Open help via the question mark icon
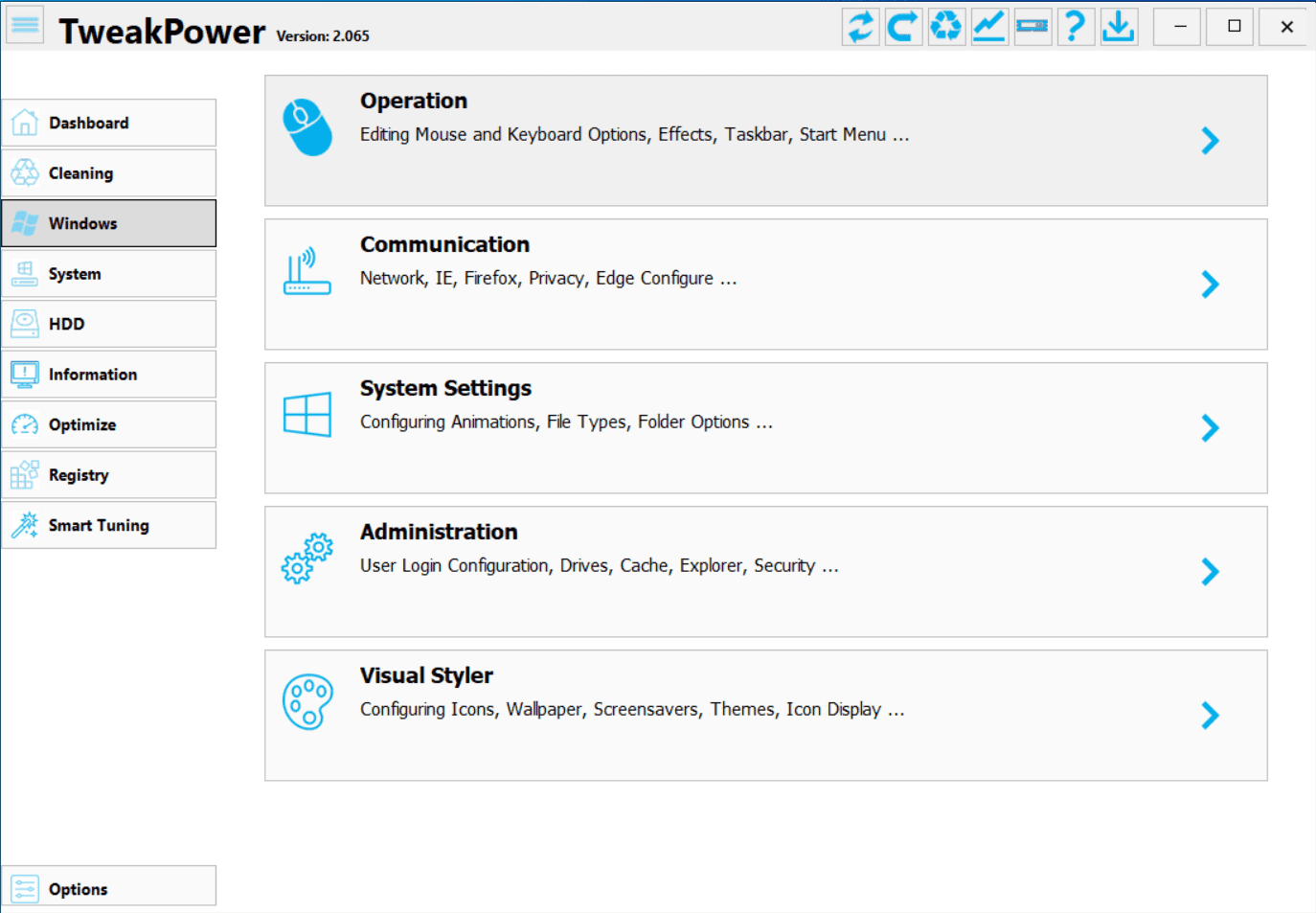Screen dimensions: 1316x913 tap(1076, 26)
